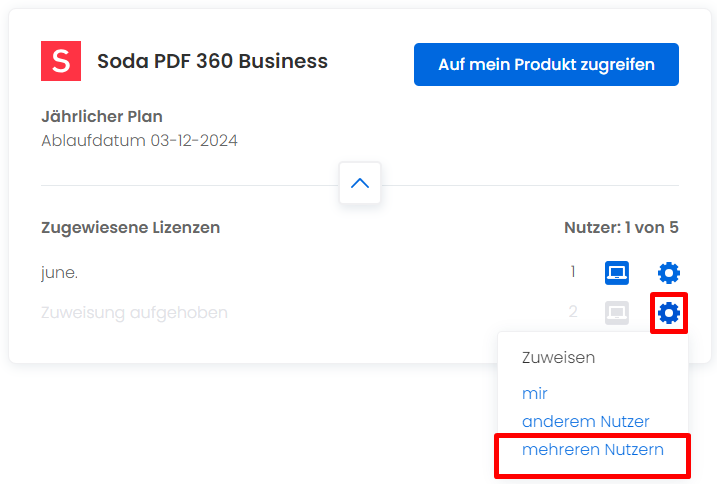717x484 pixels.
Task: Open gear settings for the unassigned license
Action: pyautogui.click(x=669, y=313)
